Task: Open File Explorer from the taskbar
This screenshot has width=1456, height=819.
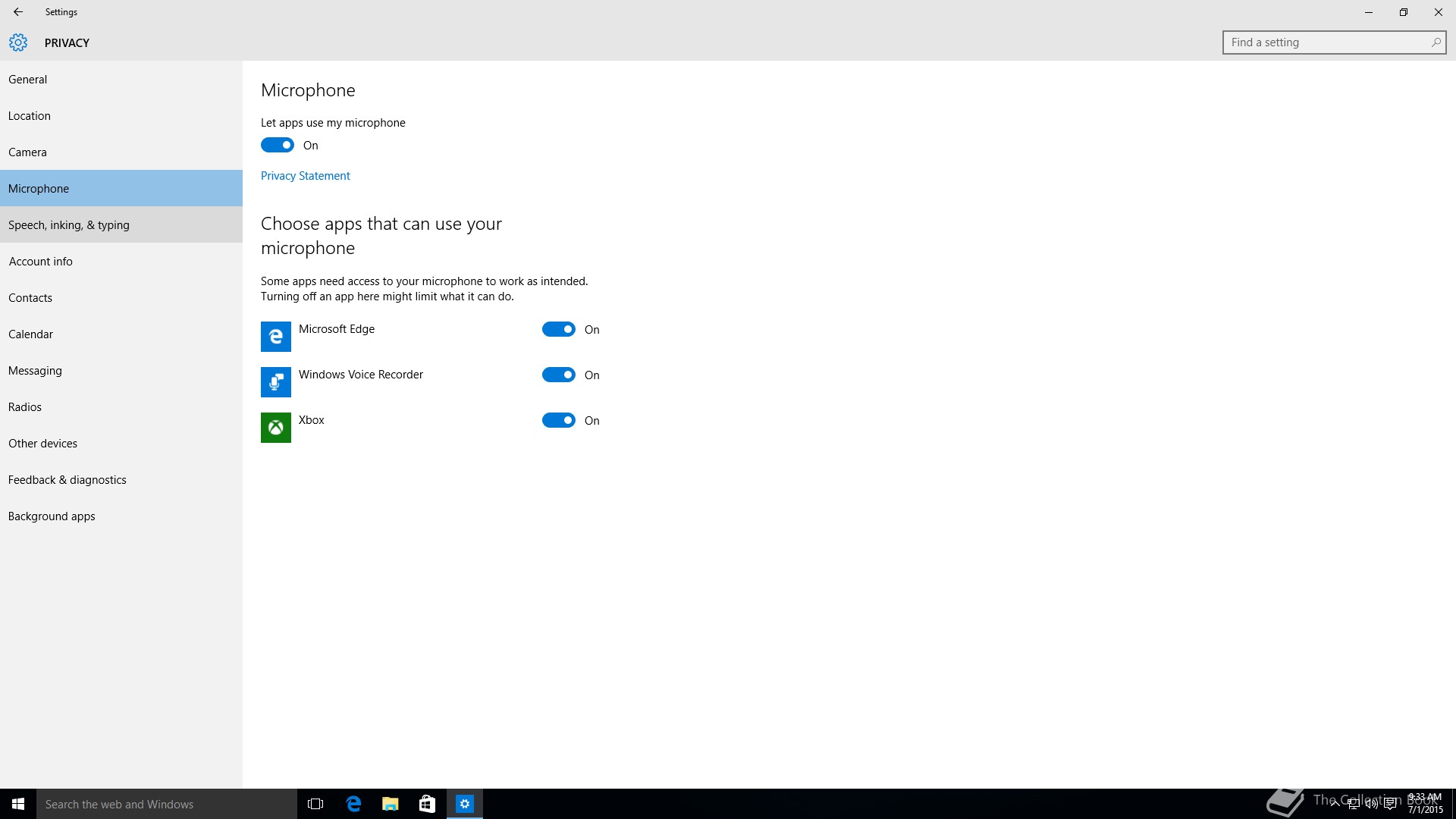Action: (x=391, y=804)
